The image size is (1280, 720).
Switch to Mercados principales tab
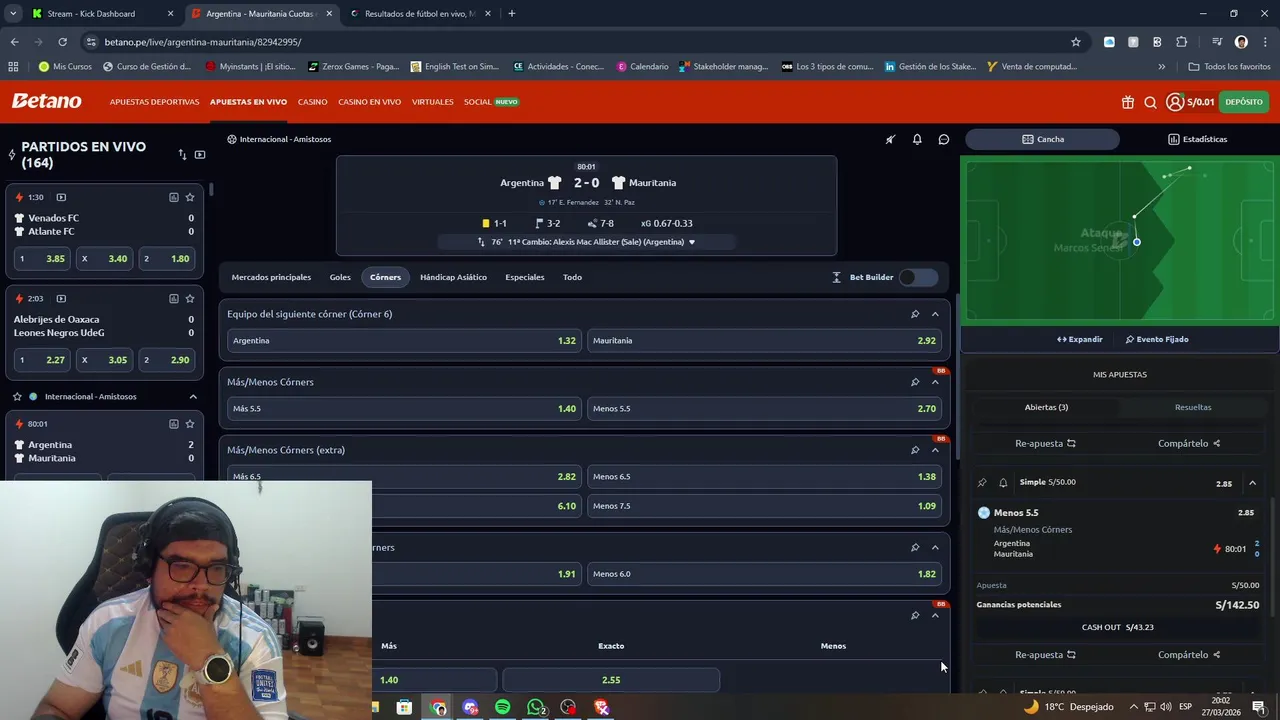[271, 277]
